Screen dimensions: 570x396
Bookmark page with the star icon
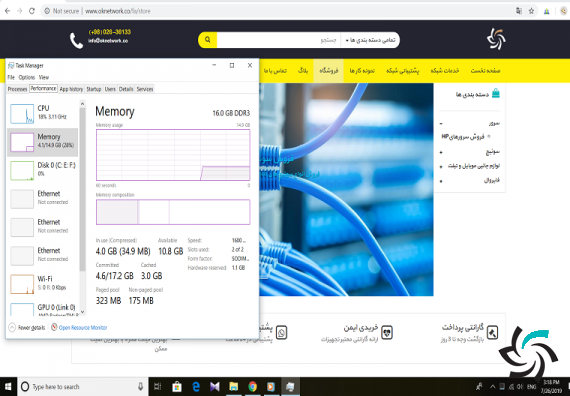tap(531, 11)
